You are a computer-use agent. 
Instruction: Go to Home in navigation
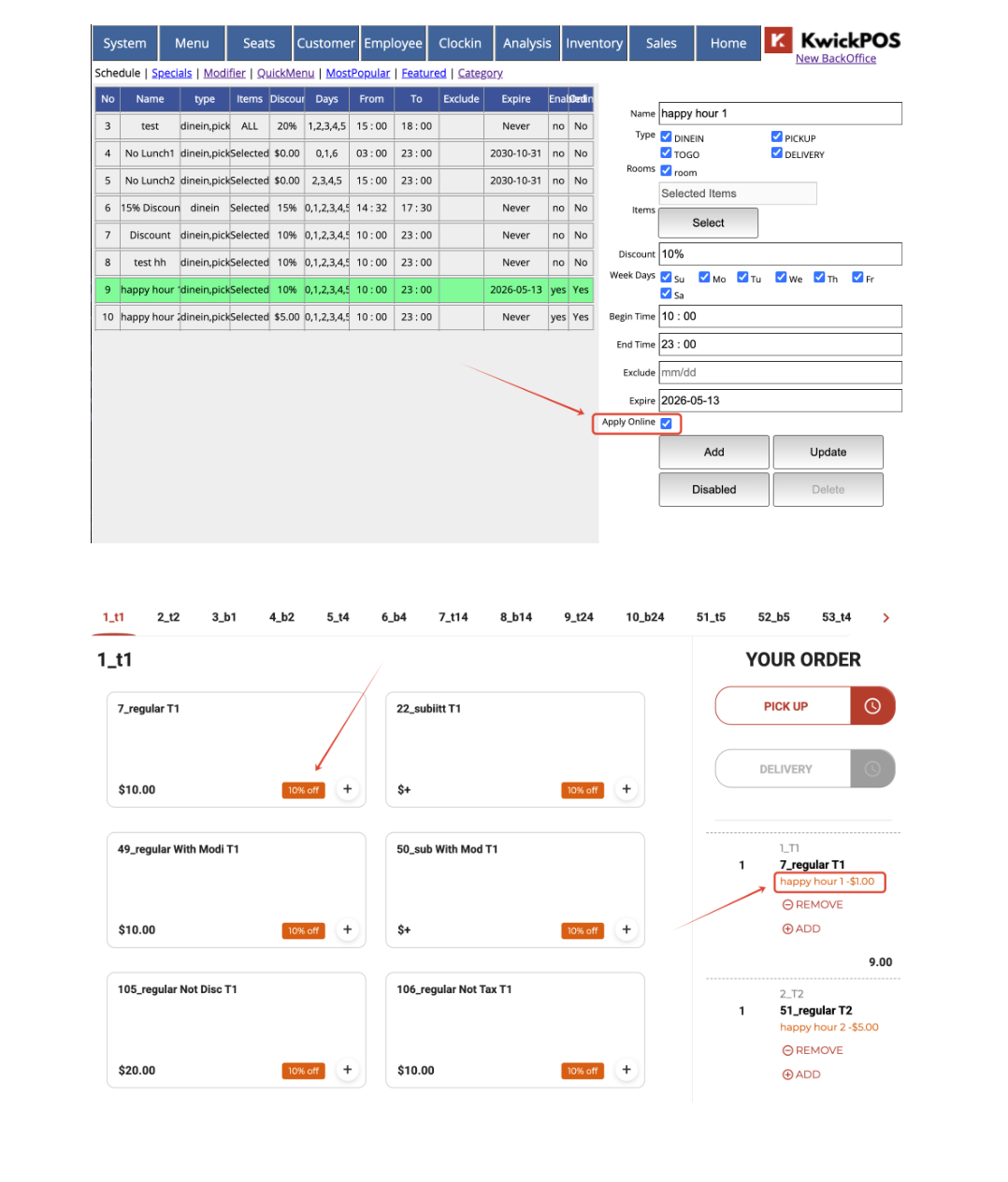click(728, 43)
